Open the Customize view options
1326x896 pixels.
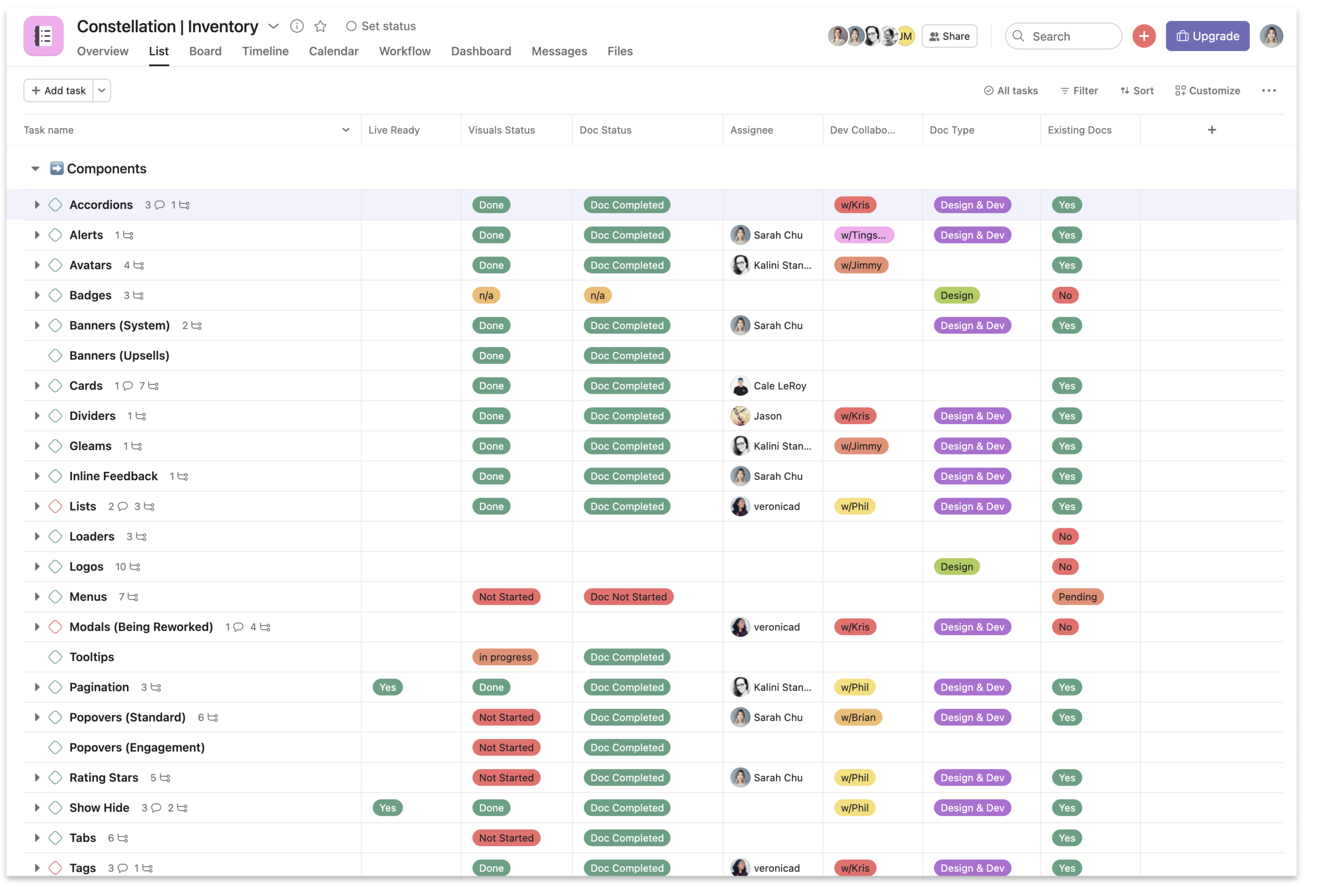[1207, 91]
